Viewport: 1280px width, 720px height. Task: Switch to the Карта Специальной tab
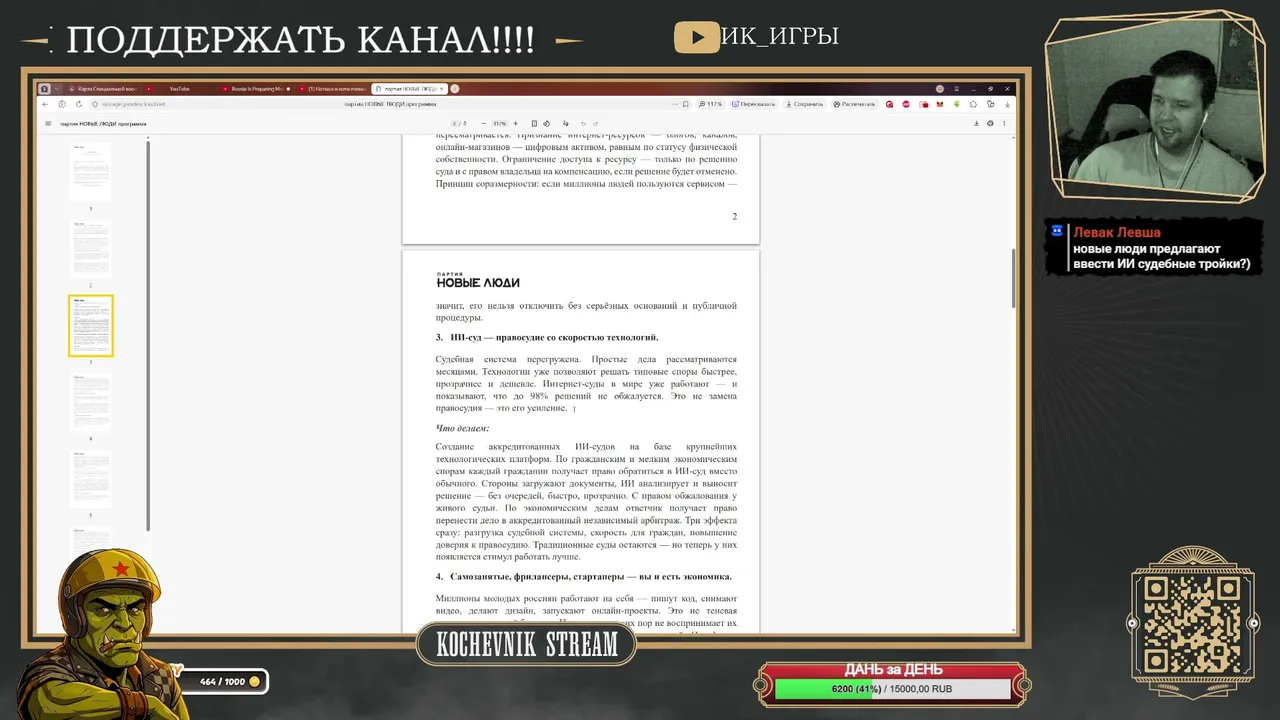(104, 89)
